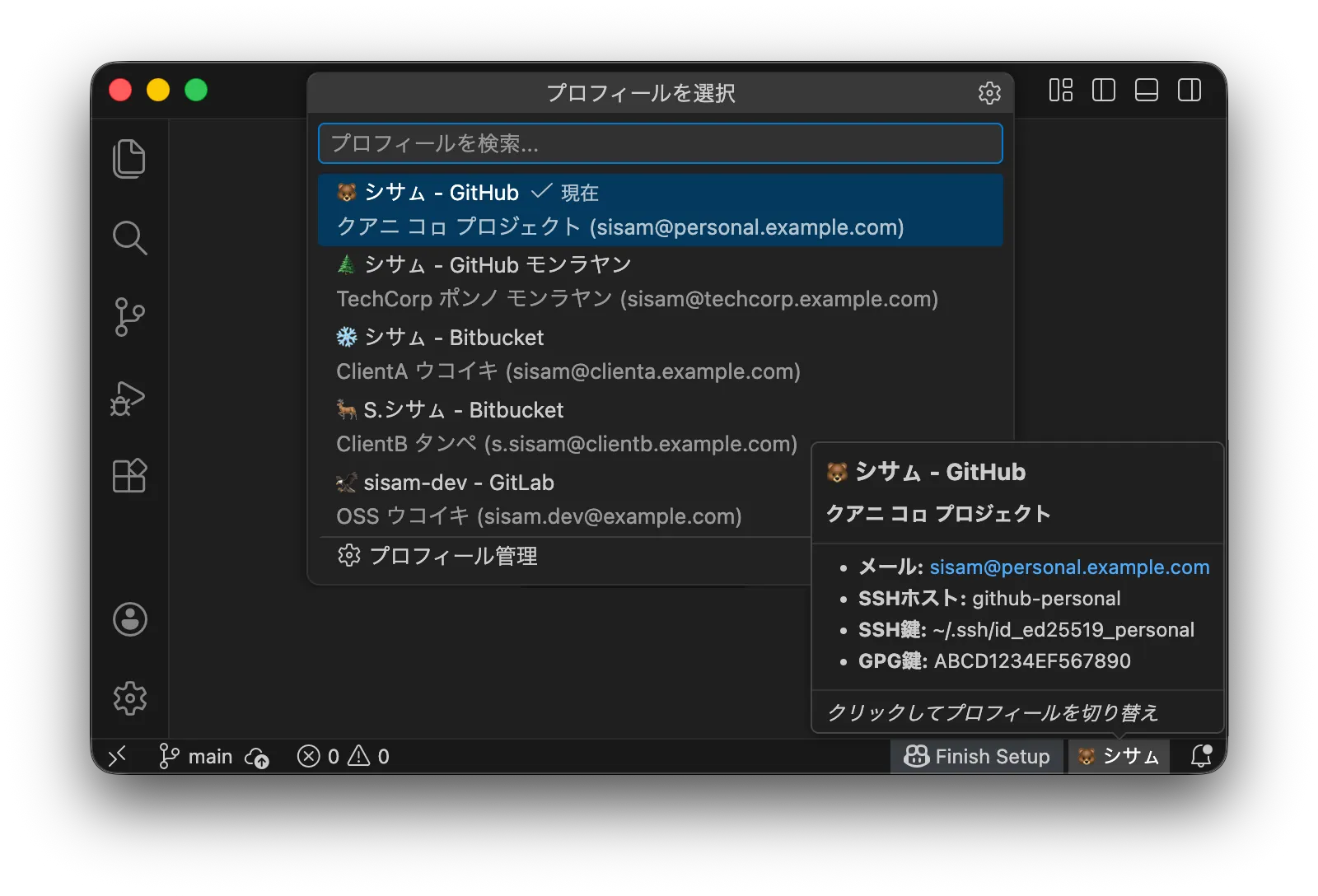
Task: Open the errors and warnings status item
Action: tap(344, 756)
